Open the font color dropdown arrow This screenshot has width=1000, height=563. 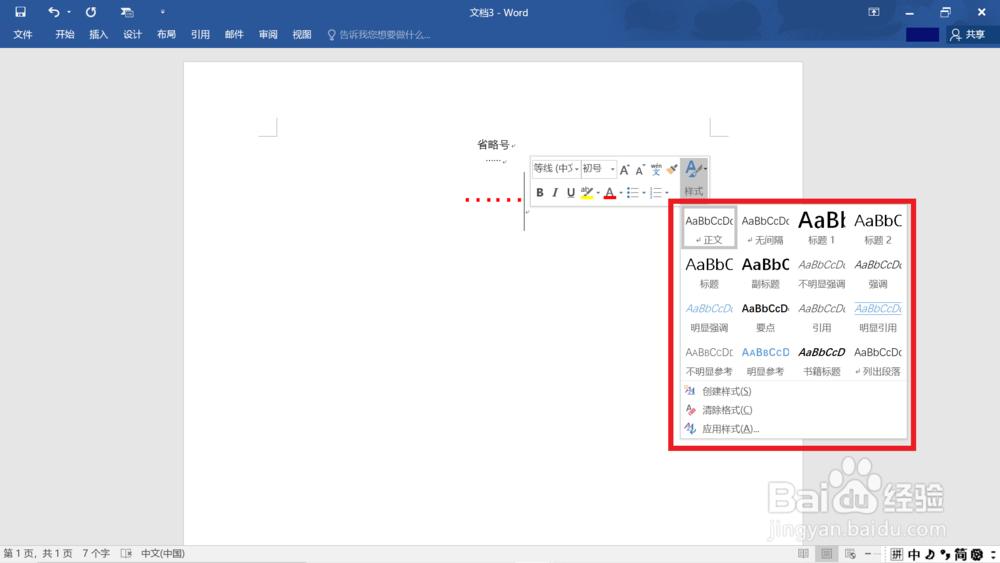point(621,193)
